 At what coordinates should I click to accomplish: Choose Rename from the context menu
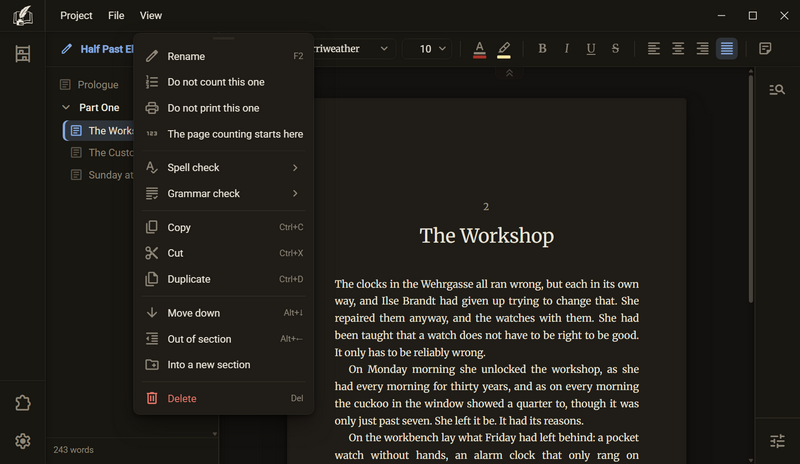point(223,56)
